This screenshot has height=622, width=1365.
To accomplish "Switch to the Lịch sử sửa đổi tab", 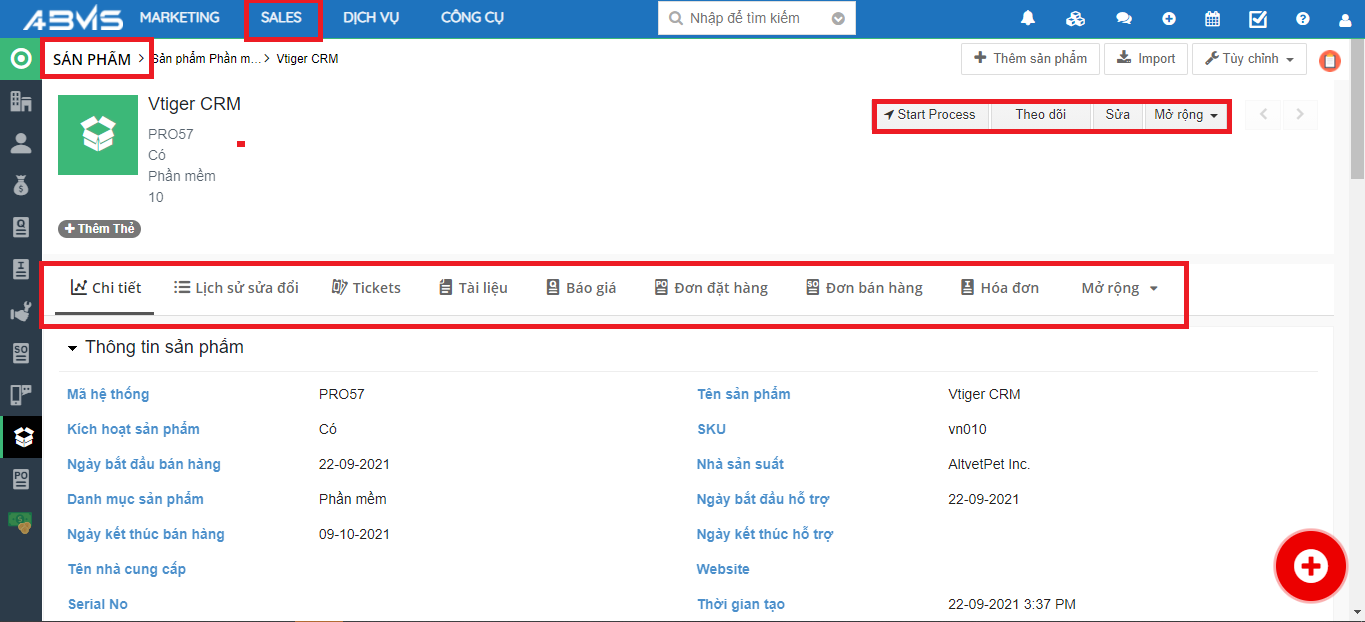I will pos(236,288).
